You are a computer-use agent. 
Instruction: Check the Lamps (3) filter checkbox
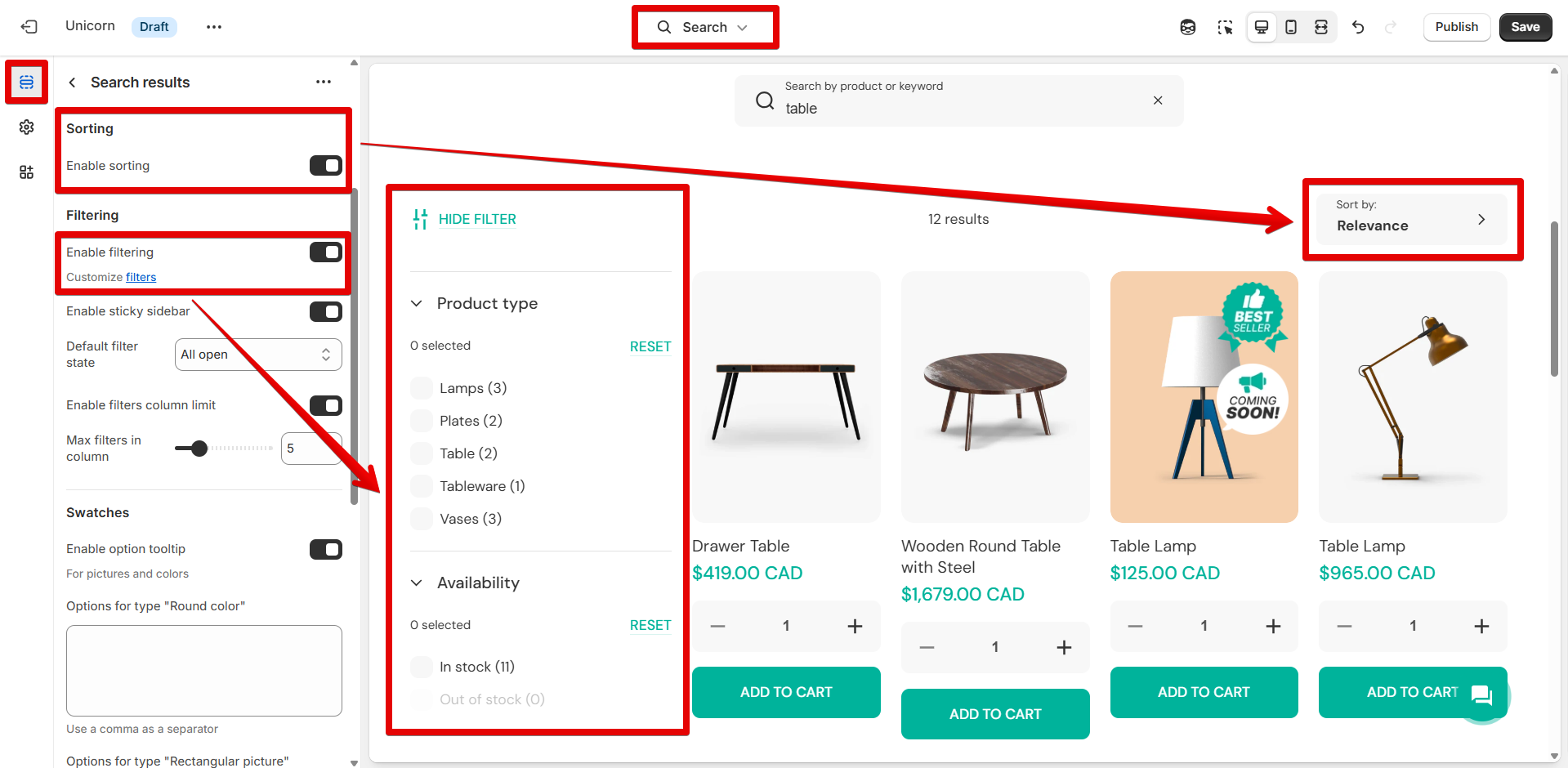tap(422, 388)
